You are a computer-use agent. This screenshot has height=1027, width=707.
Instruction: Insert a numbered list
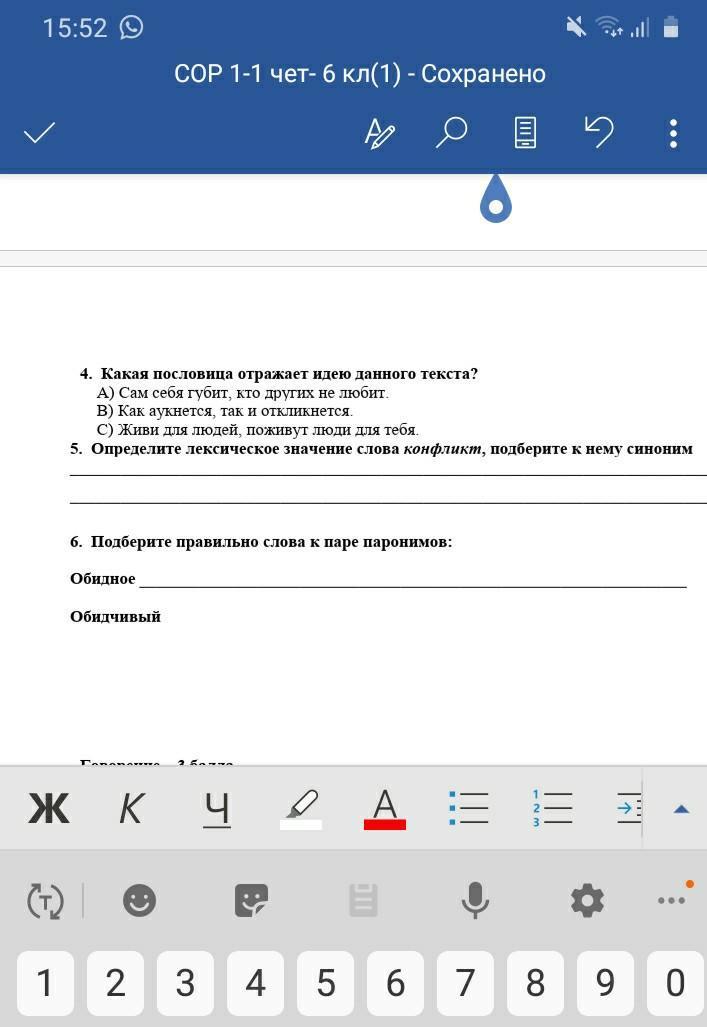click(552, 808)
